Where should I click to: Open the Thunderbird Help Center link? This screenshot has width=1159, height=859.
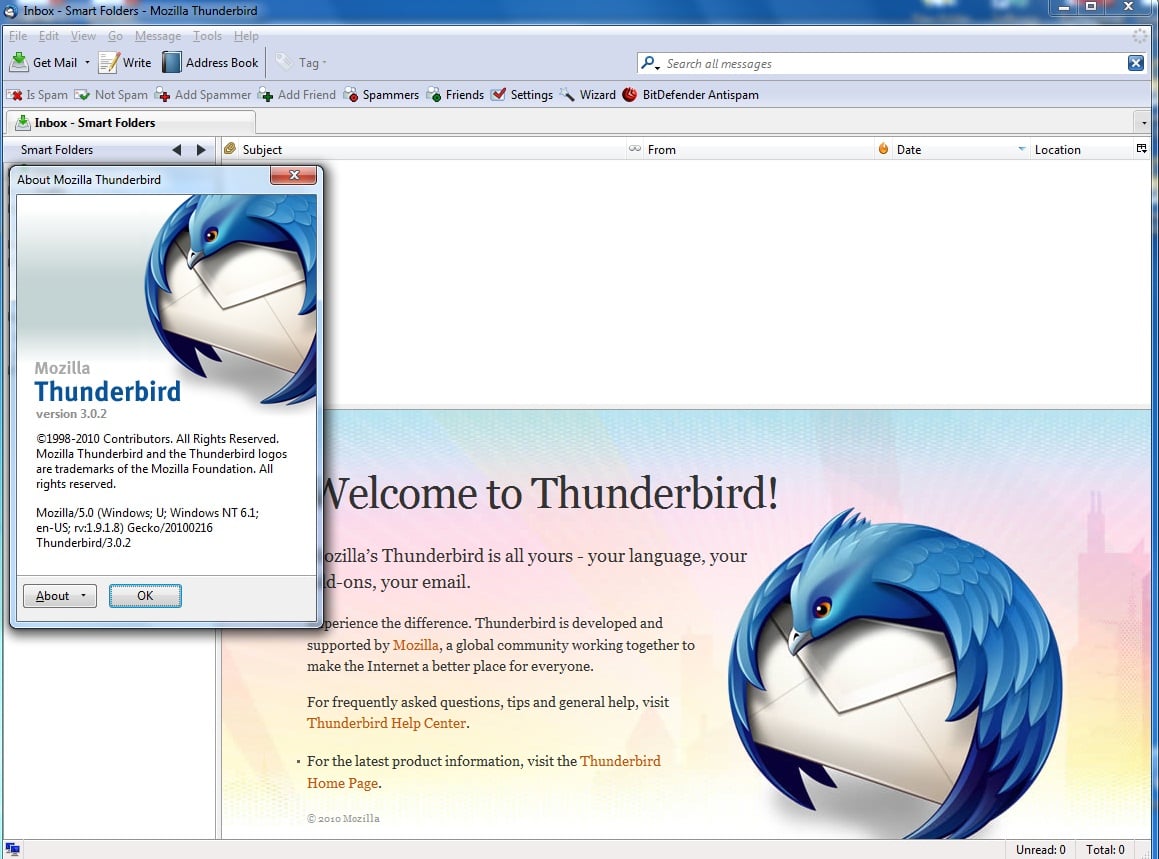[x=387, y=723]
